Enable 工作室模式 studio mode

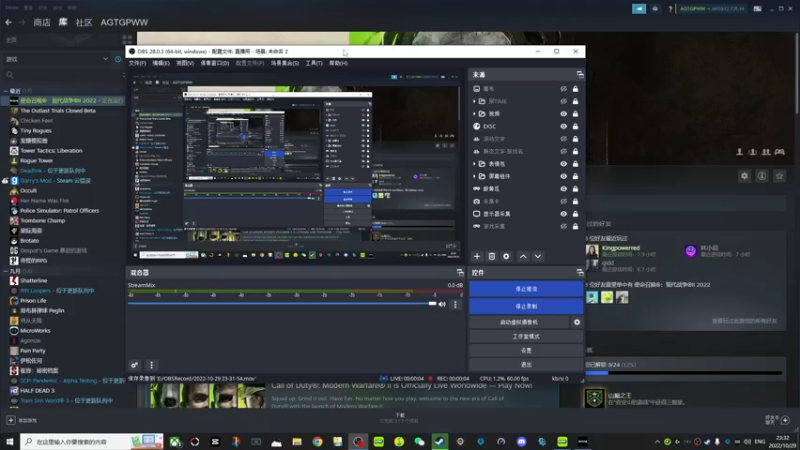[x=526, y=336]
